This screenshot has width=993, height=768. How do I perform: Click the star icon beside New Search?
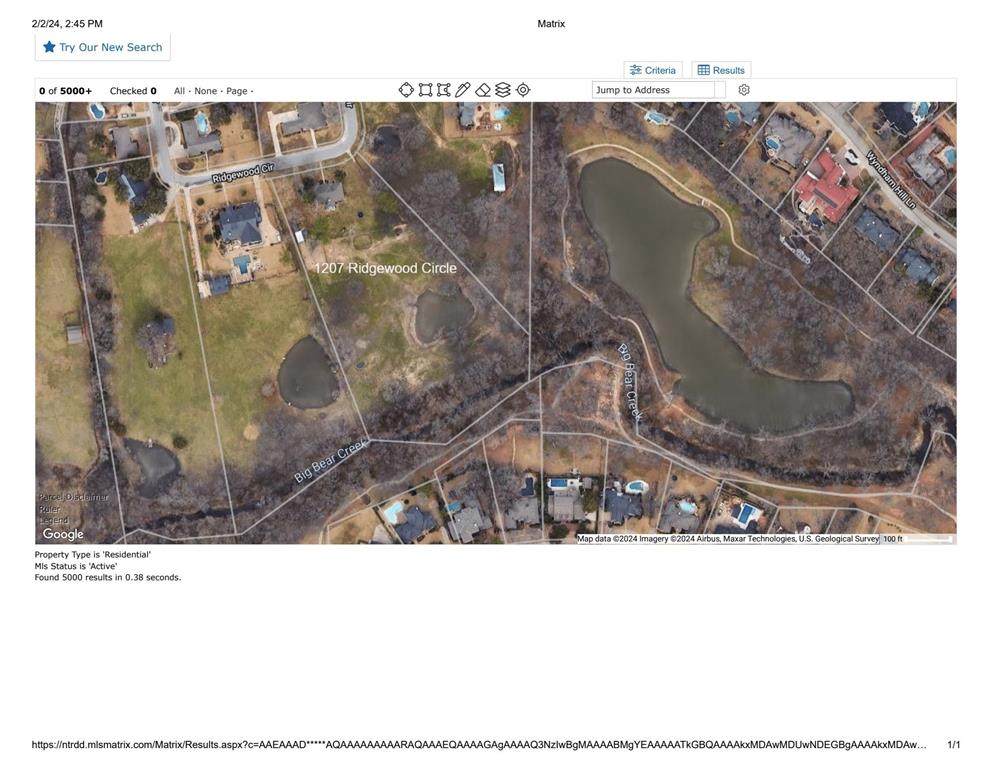49,47
